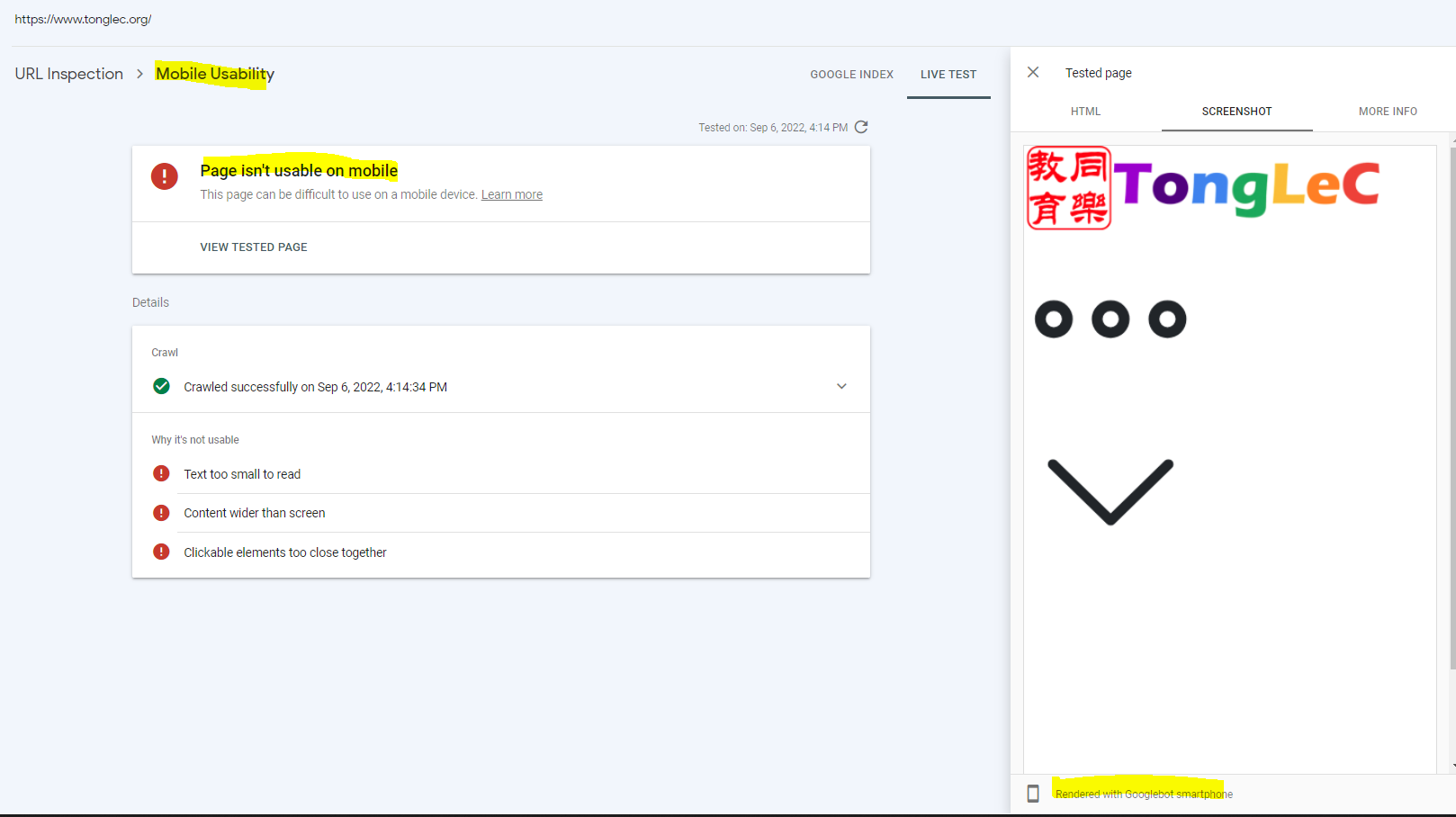
Task: Expand the Crawl details chevron
Action: click(x=841, y=386)
